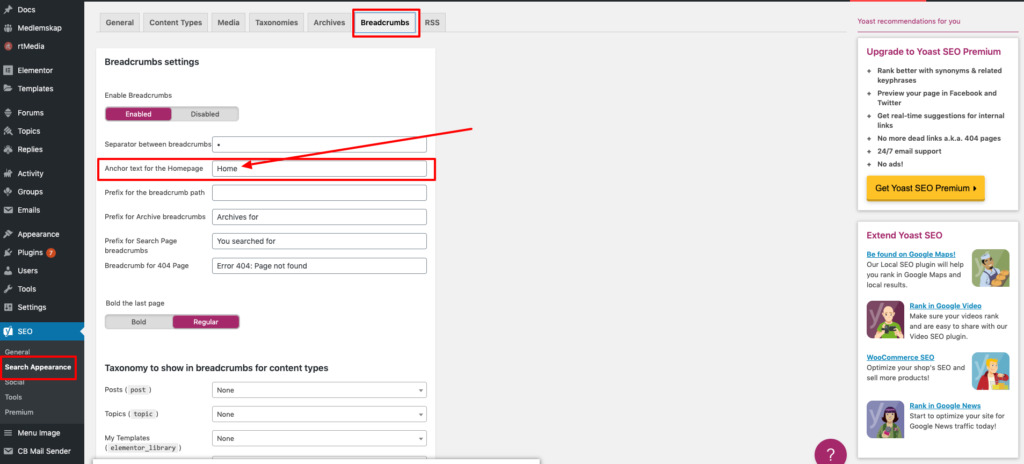Click the Taxonomy to show in breadcrumbs heading
1024x464 pixels.
[x=216, y=368]
